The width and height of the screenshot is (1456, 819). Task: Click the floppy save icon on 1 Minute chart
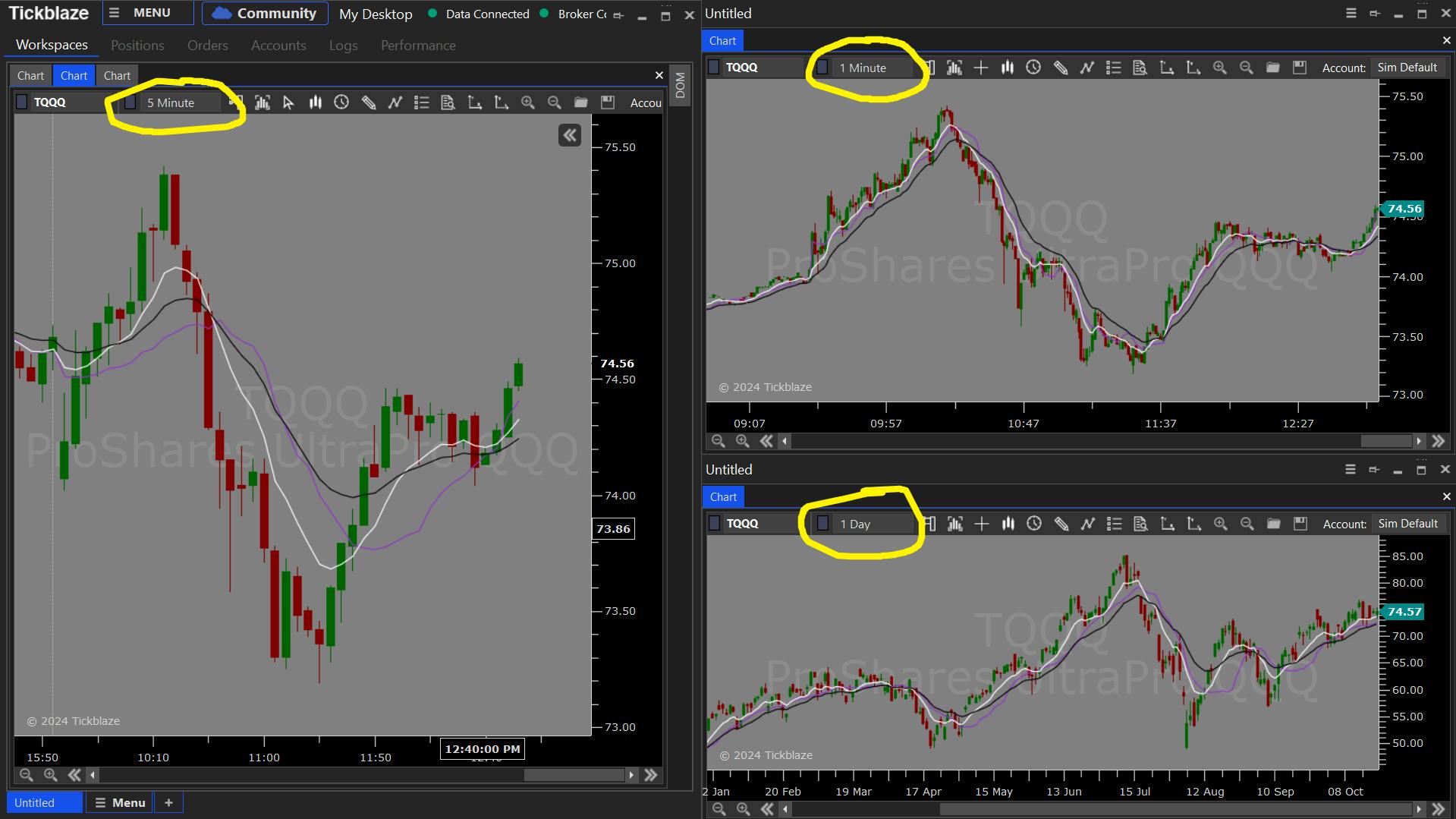point(1300,68)
